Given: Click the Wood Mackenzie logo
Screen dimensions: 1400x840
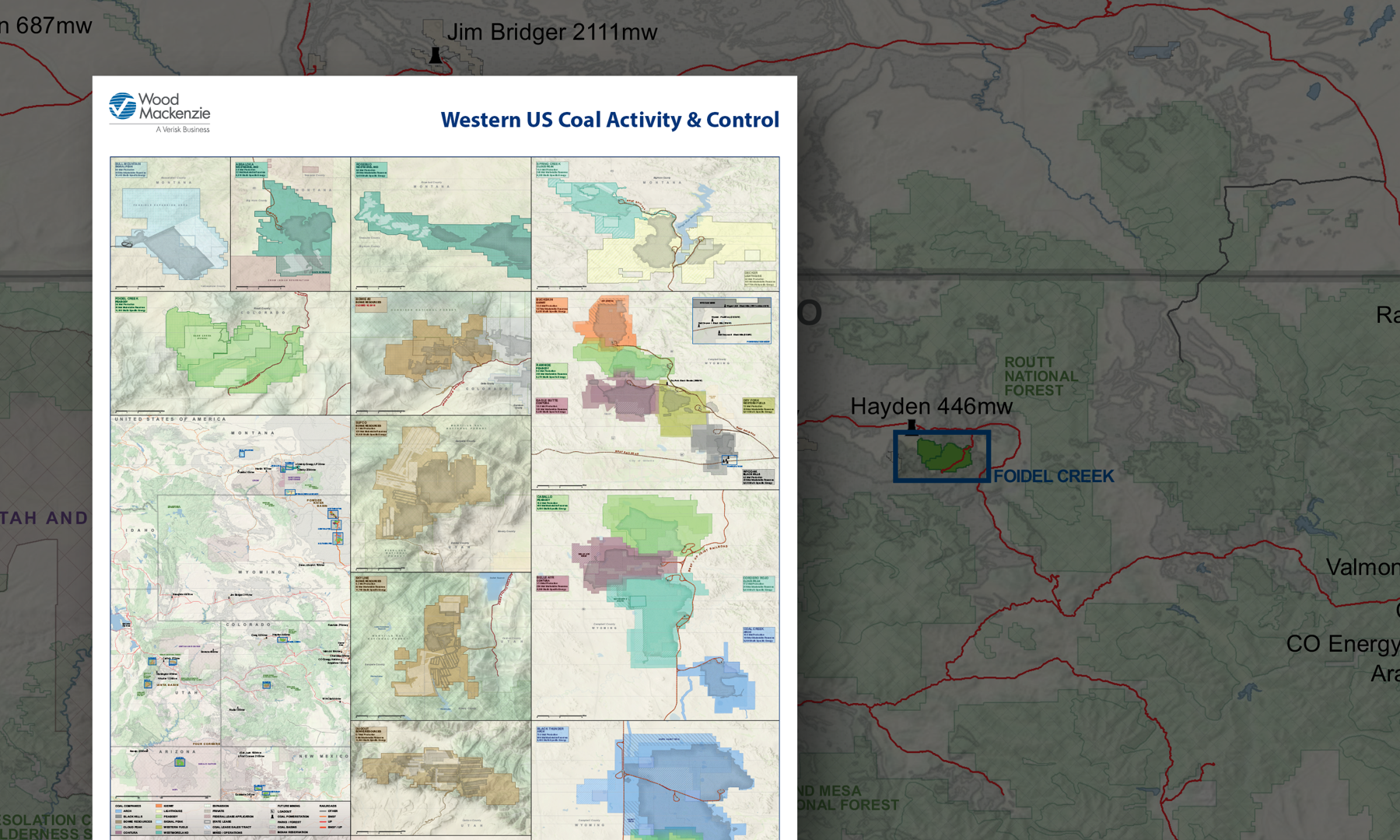Looking at the screenshot, I should coord(160,112).
